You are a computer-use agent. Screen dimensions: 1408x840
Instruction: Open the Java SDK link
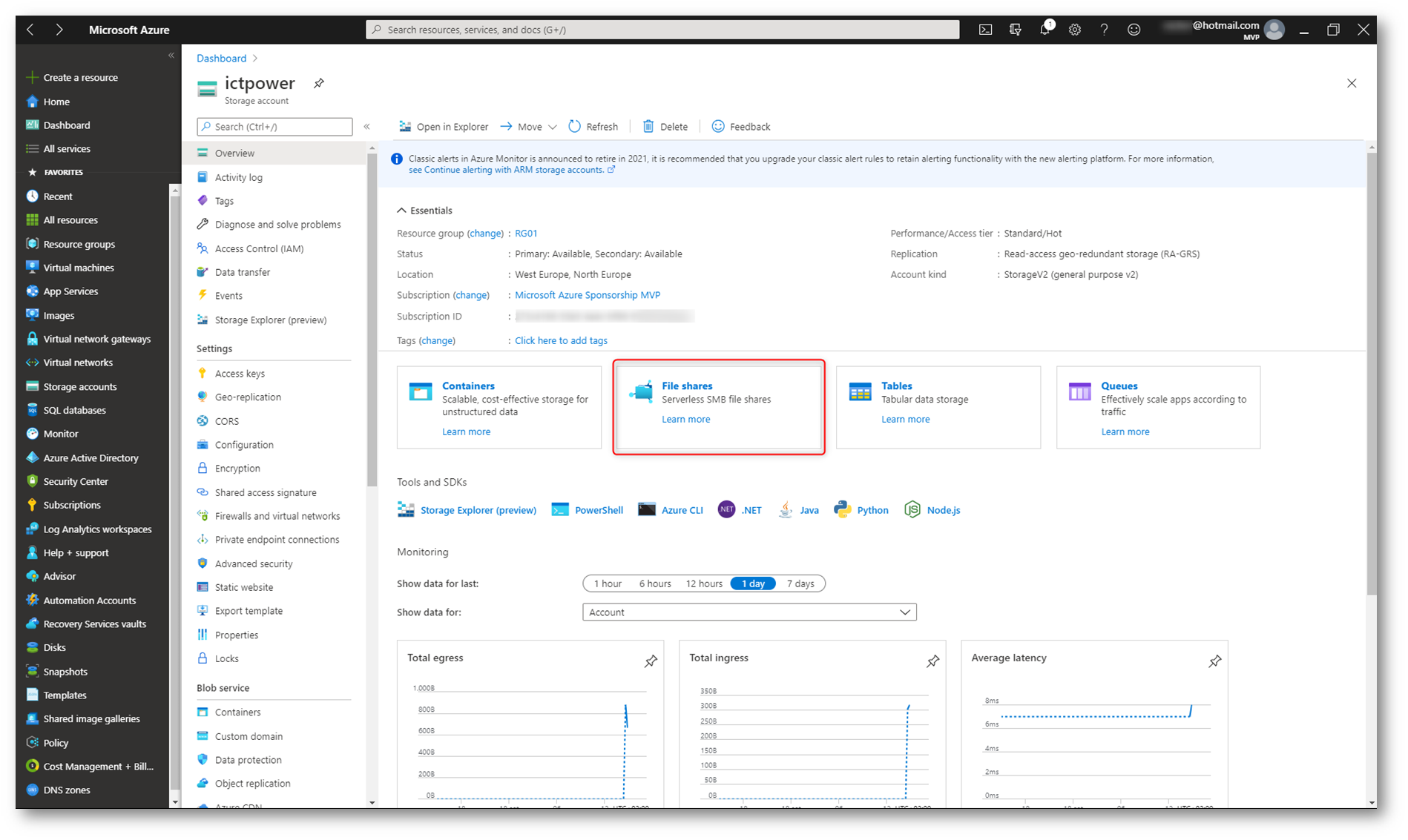pyautogui.click(x=799, y=510)
